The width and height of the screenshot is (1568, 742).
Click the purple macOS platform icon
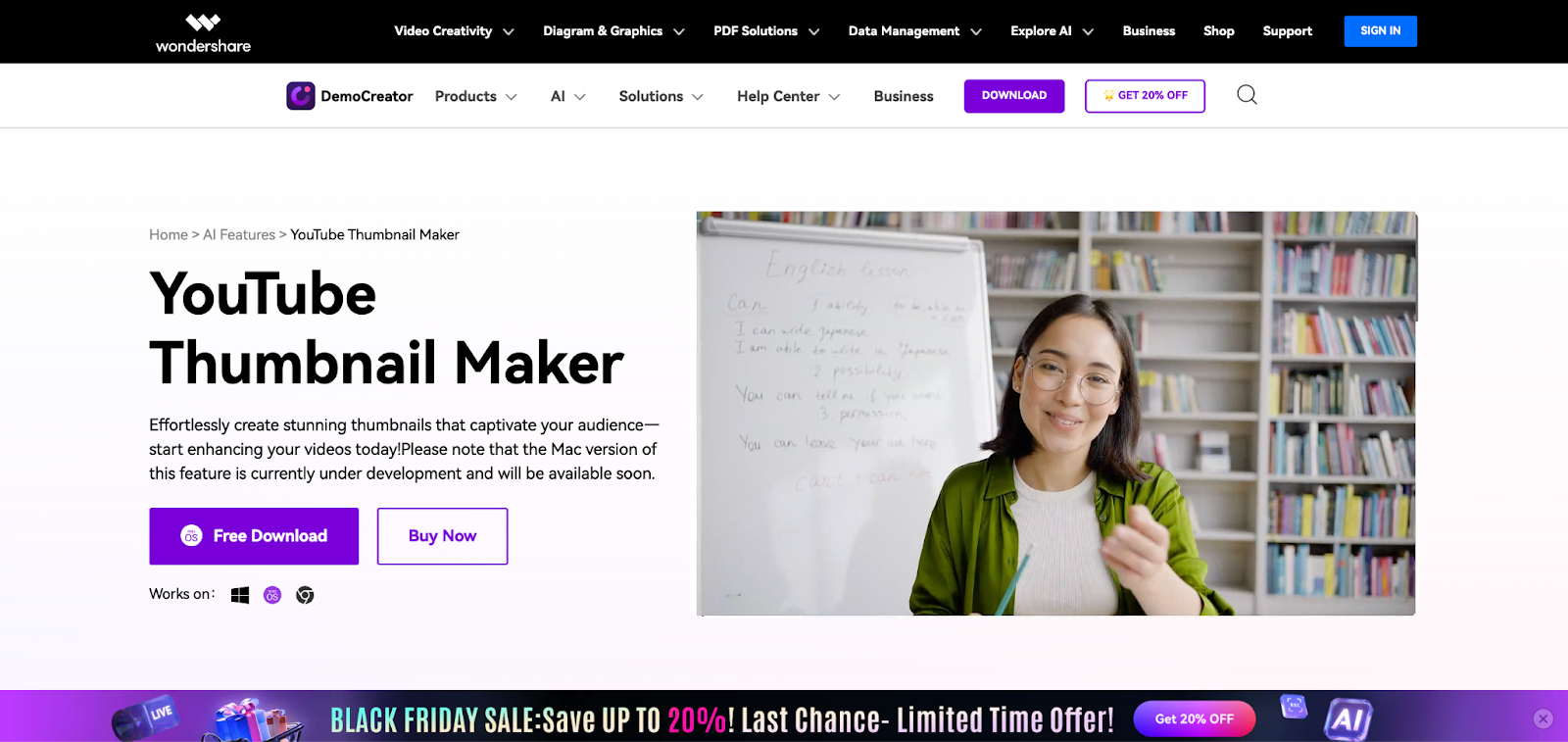pos(272,595)
